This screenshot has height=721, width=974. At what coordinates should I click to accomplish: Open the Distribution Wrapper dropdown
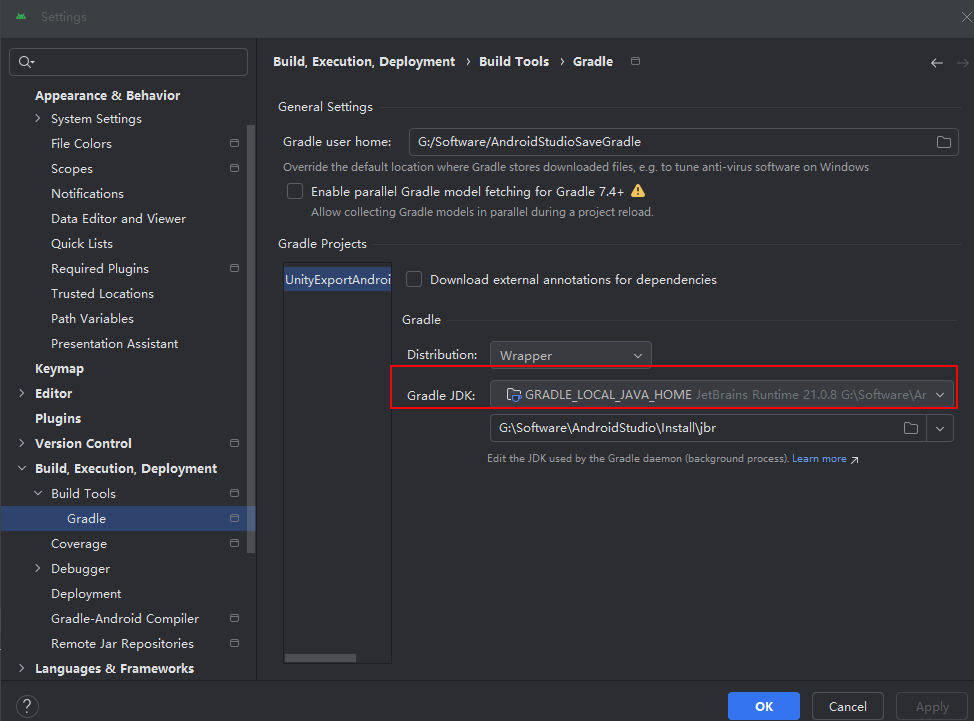[570, 355]
